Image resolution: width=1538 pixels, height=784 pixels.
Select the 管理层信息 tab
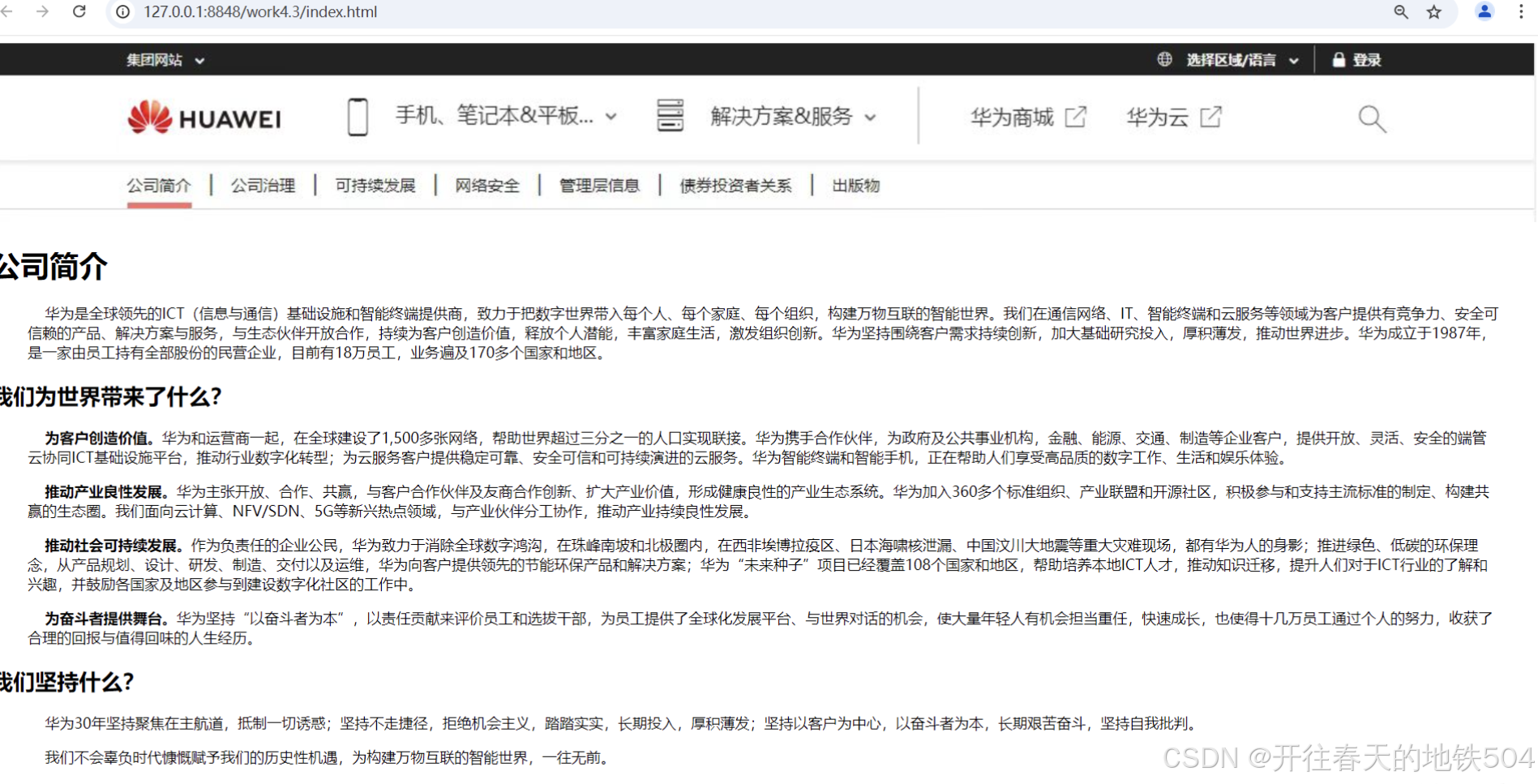coord(599,186)
